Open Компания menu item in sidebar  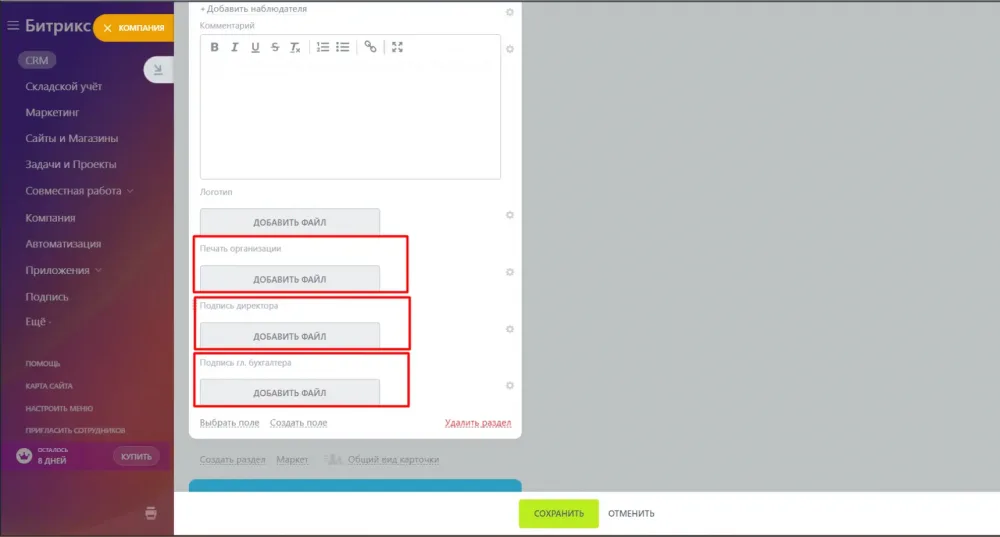(x=50, y=218)
